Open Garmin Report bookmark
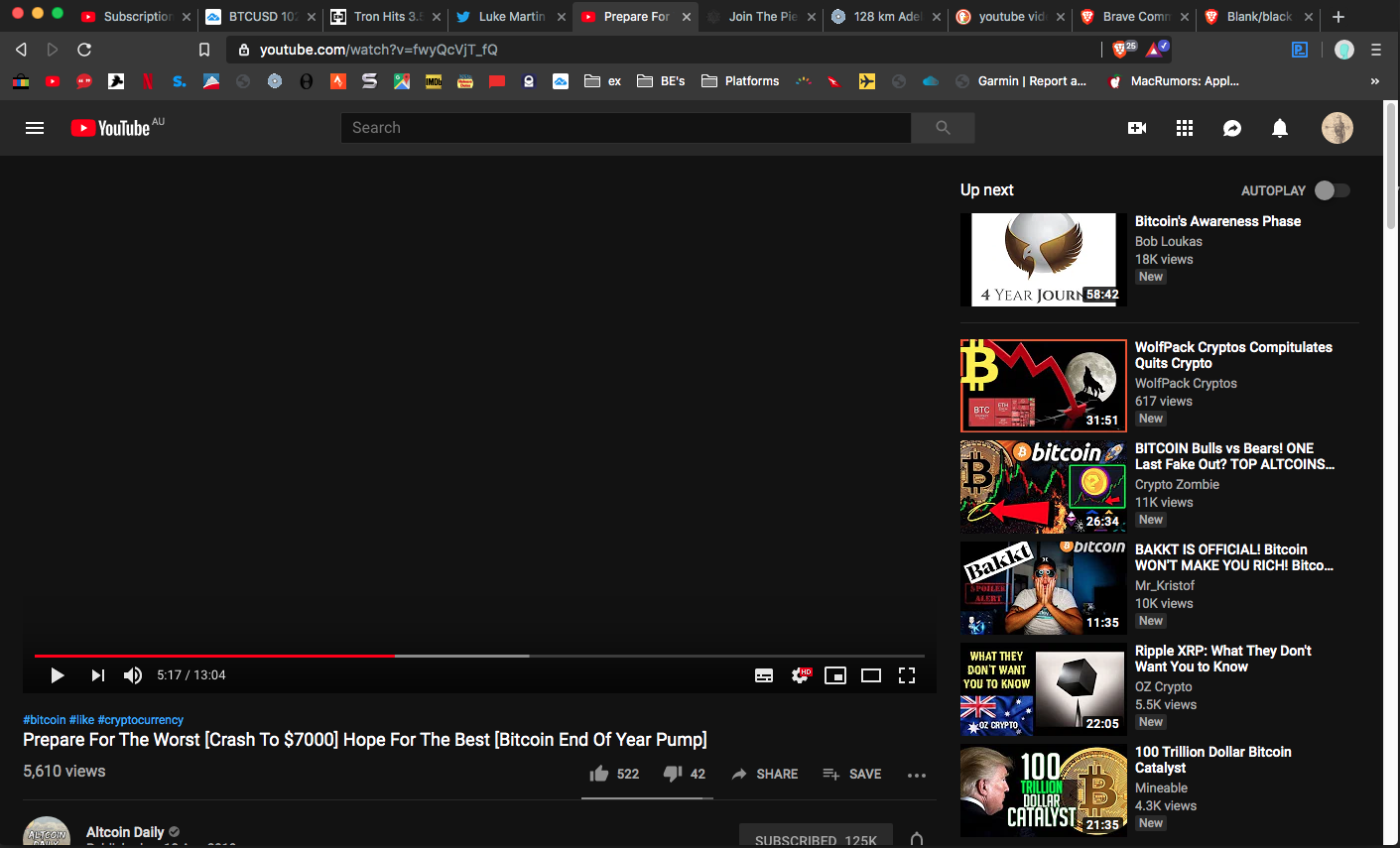1400x848 pixels. click(1021, 81)
